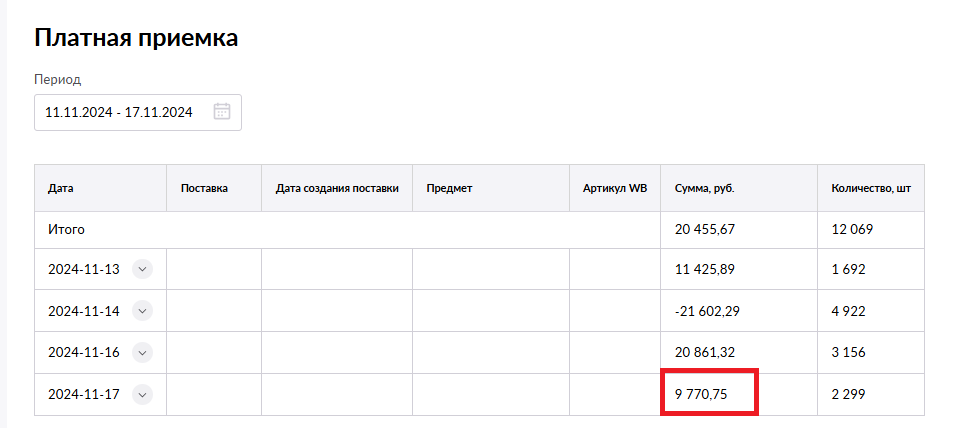Click the Количество, шт column header
The image size is (959, 428).
pos(870,188)
